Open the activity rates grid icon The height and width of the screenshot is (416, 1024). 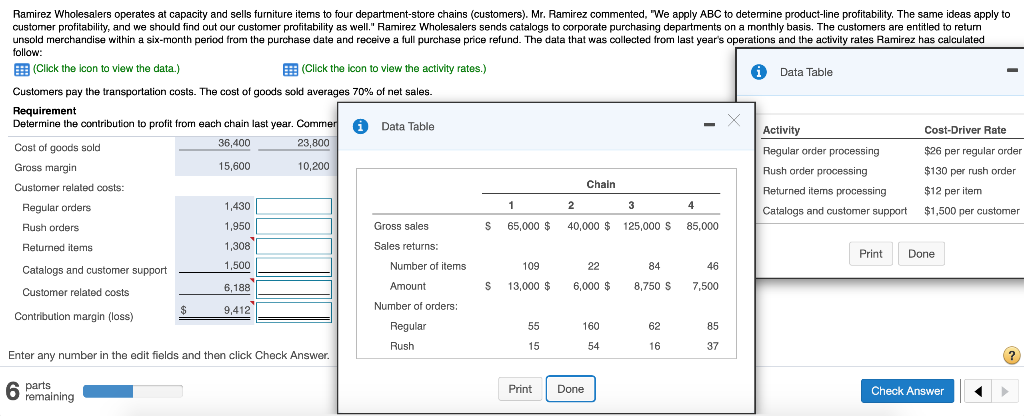(x=291, y=69)
